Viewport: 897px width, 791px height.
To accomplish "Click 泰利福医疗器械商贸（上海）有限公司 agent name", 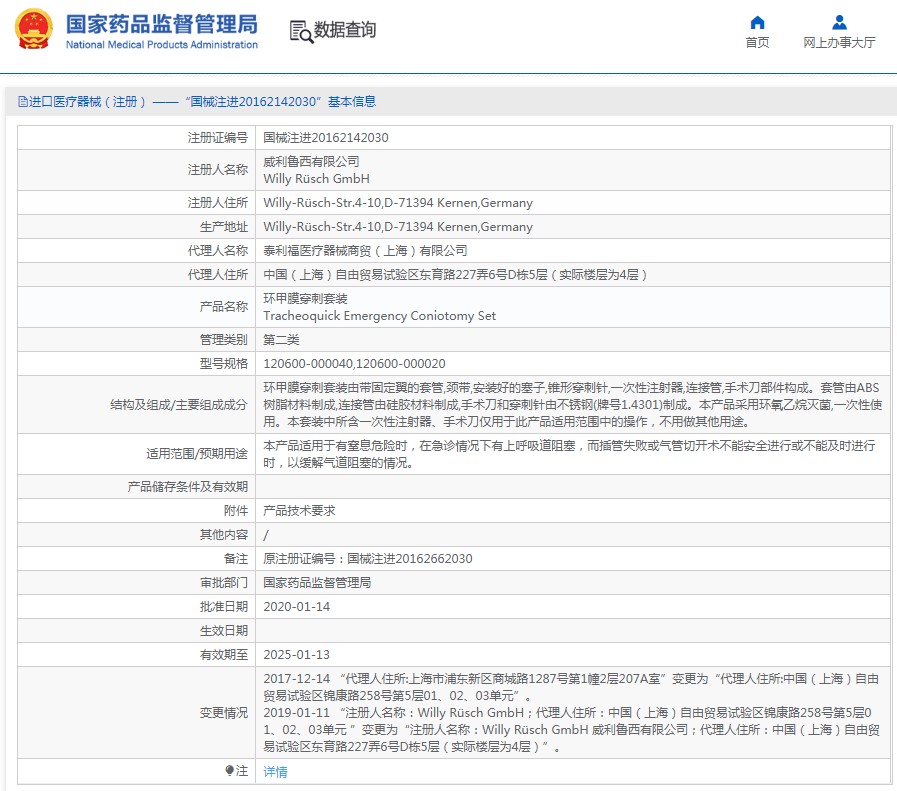I will coord(365,251).
